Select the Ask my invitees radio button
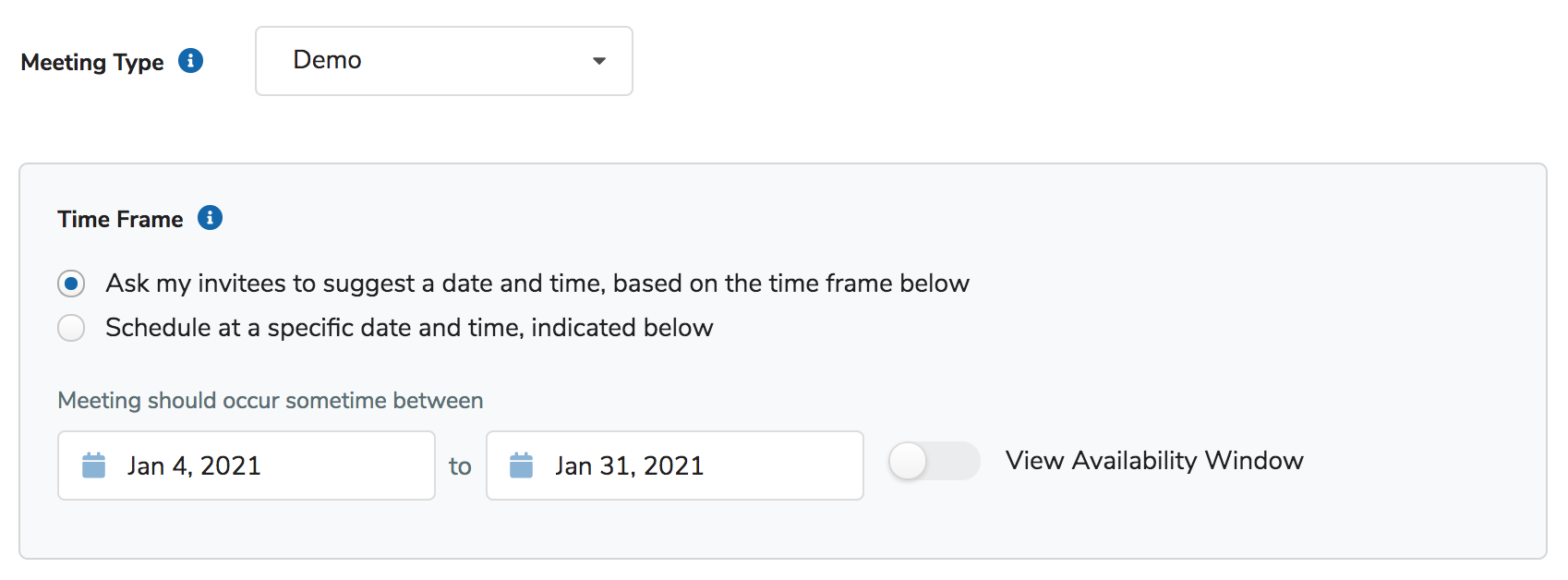The height and width of the screenshot is (580, 1568). pyautogui.click(x=71, y=284)
